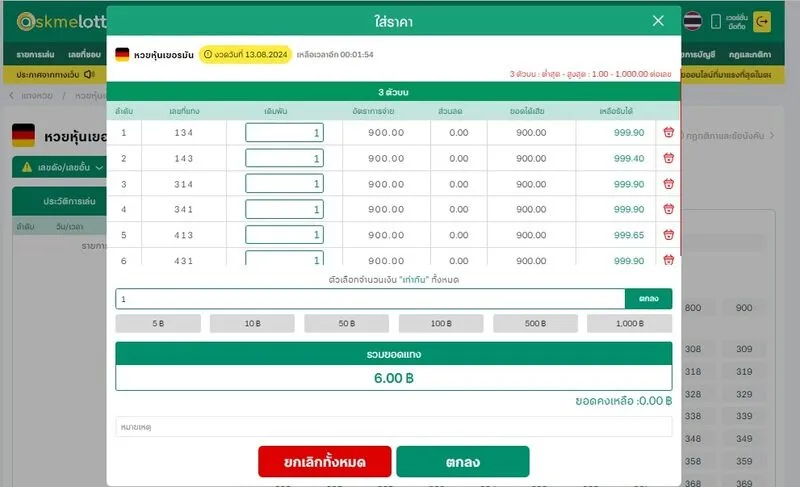
Task: Click the ยอดคงเหลือ balance text
Action: point(623,401)
